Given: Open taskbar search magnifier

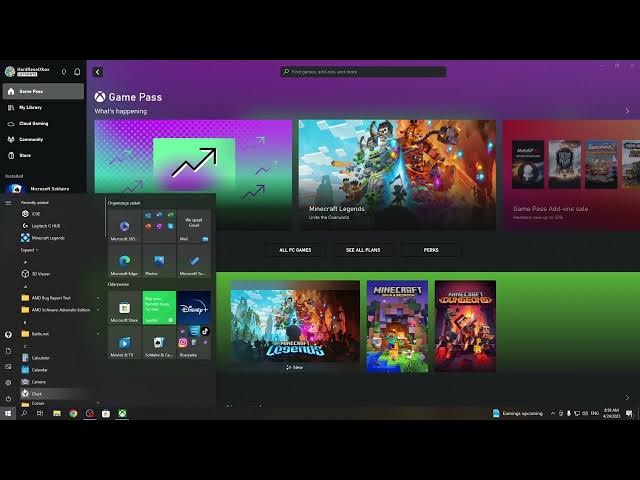Looking at the screenshot, I should (x=24, y=413).
